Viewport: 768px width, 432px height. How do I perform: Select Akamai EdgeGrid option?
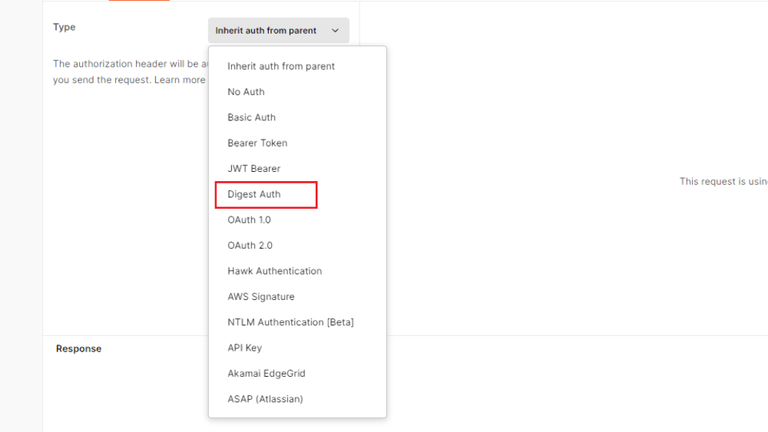tap(266, 373)
